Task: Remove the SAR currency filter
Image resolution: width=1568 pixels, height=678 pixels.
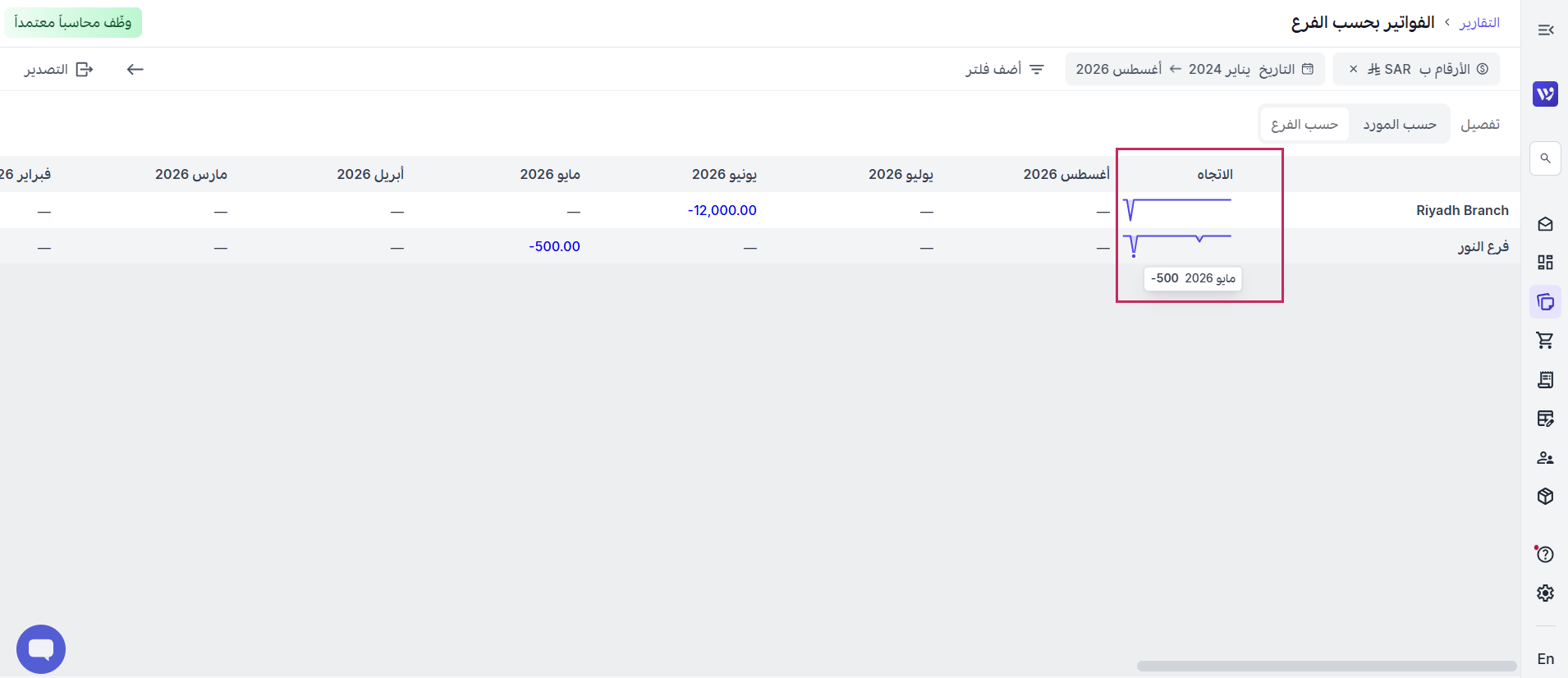Action: pos(1353,69)
